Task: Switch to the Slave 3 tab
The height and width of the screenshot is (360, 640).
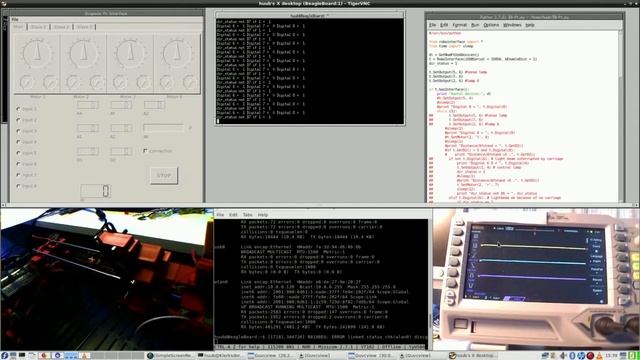Action: 85,27
